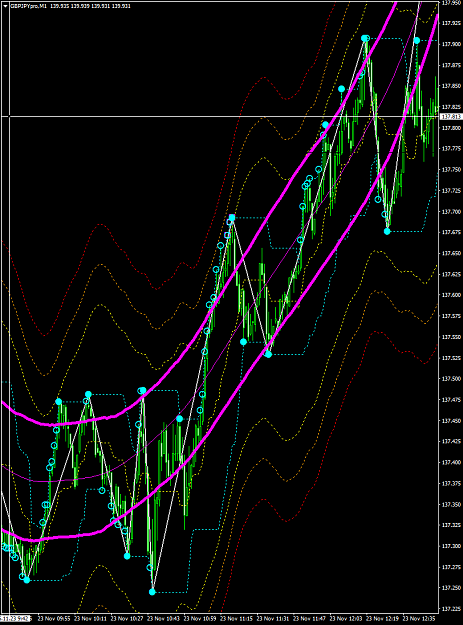This screenshot has width=463, height=625.
Task: Click the GBPJPYpro,M1 chart title text
Action: click(28, 6)
